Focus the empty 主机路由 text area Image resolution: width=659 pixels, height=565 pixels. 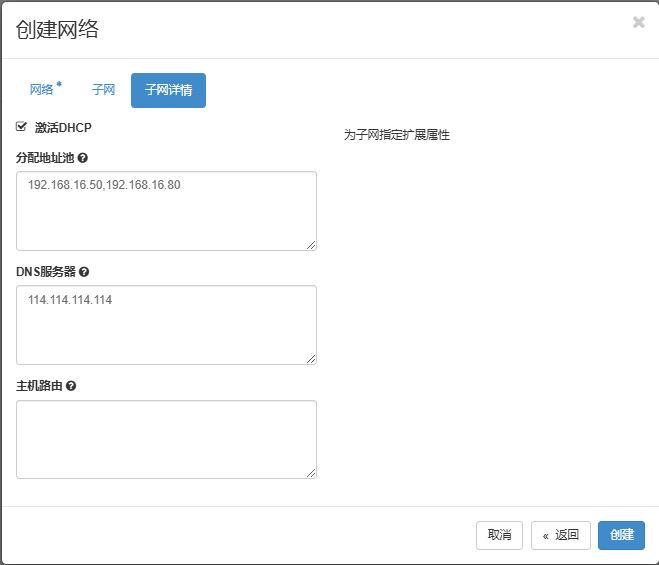pyautogui.click(x=166, y=439)
